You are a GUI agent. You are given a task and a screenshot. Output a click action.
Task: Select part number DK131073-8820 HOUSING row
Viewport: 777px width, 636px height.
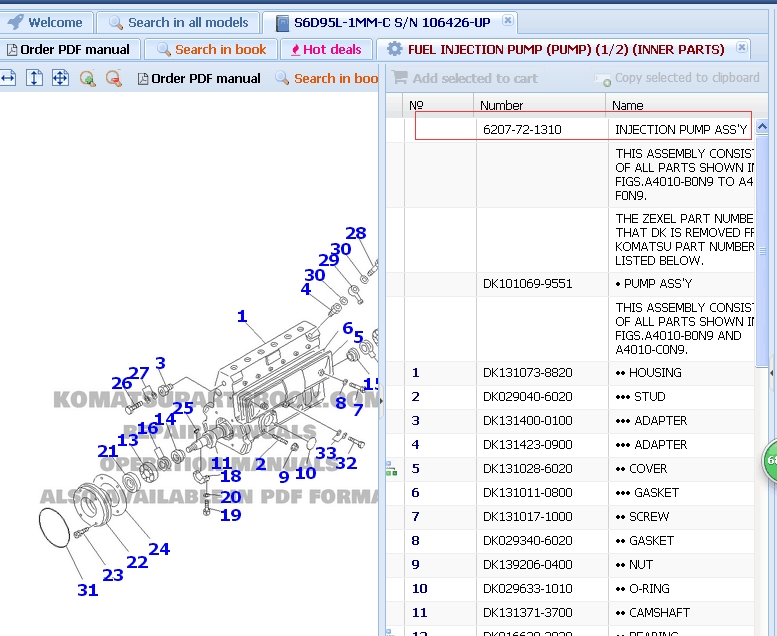(570, 373)
